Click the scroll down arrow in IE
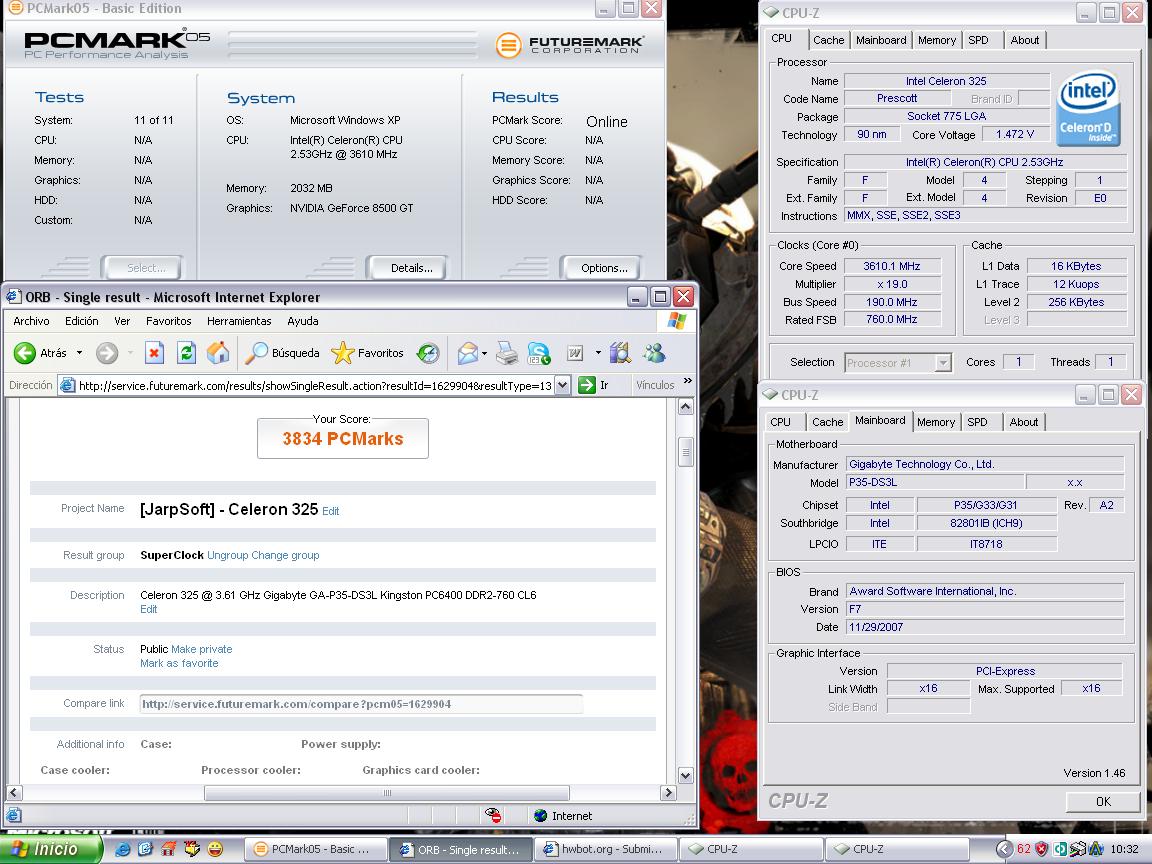Screen dimensions: 1152x864 (x=685, y=775)
